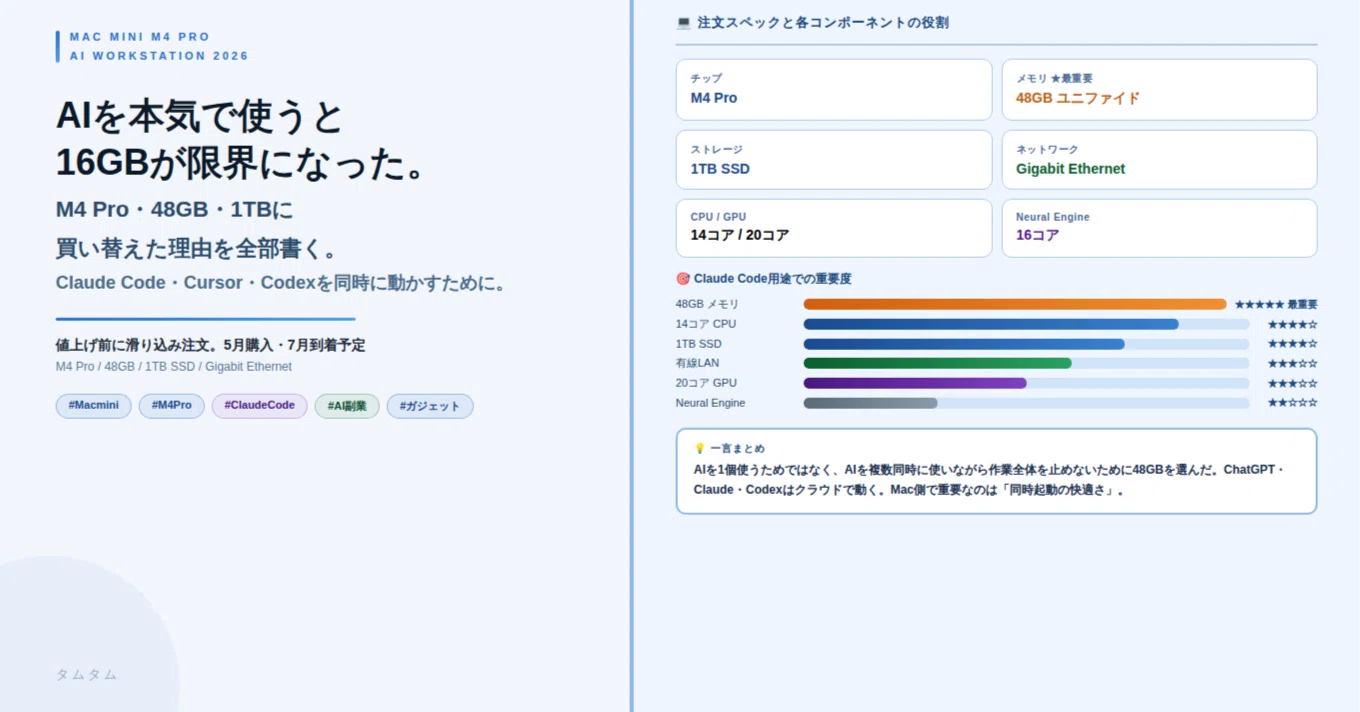
Task: Click the star rating in the 14コア CPU row
Action: 1292,324
